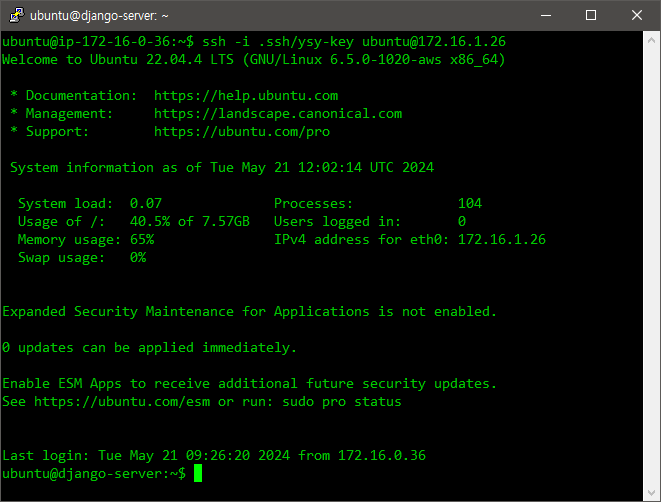Click the 'Last login' line
Screen dimensions: 661x502
click(x=214, y=456)
